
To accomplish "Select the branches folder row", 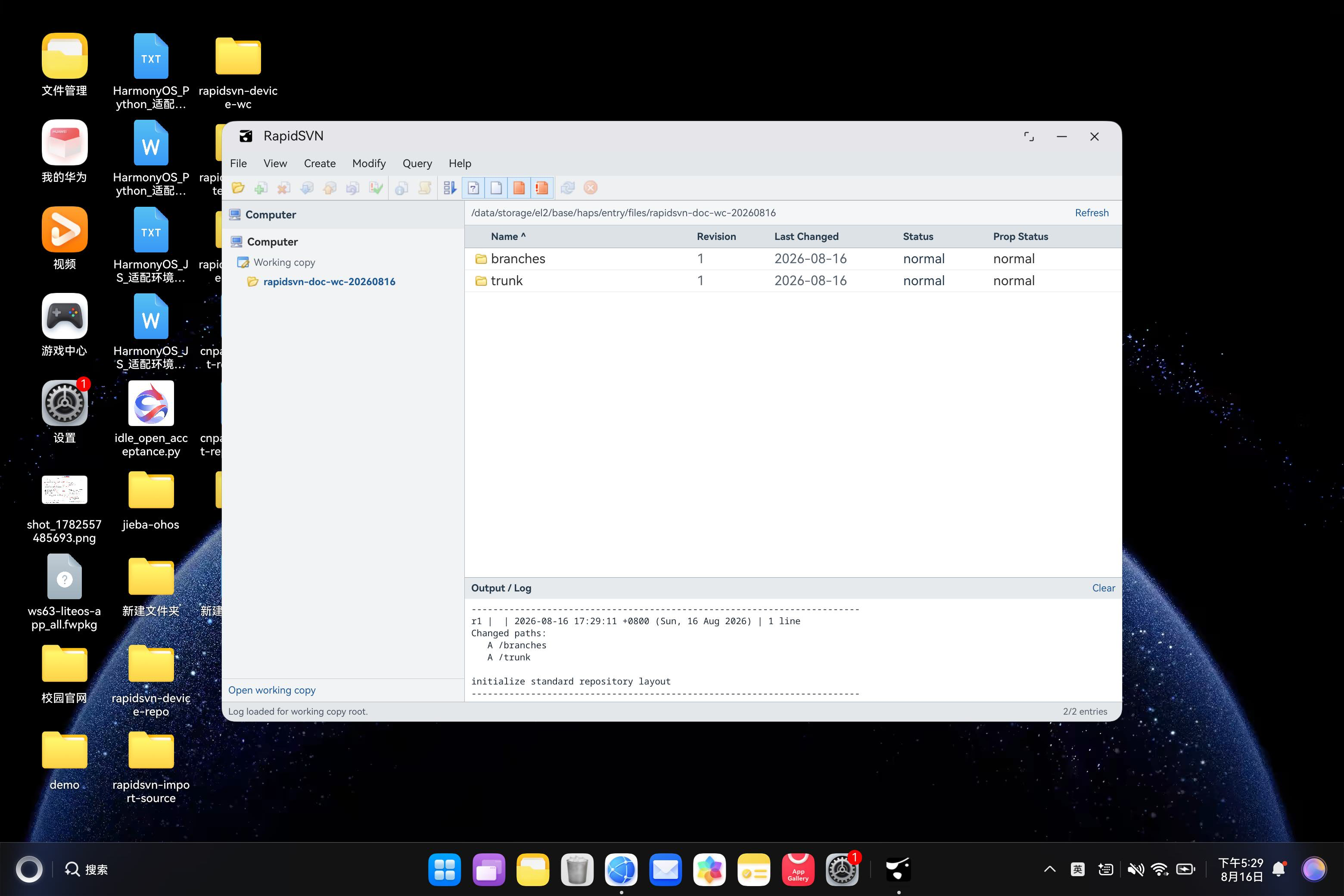I will pyautogui.click(x=793, y=259).
